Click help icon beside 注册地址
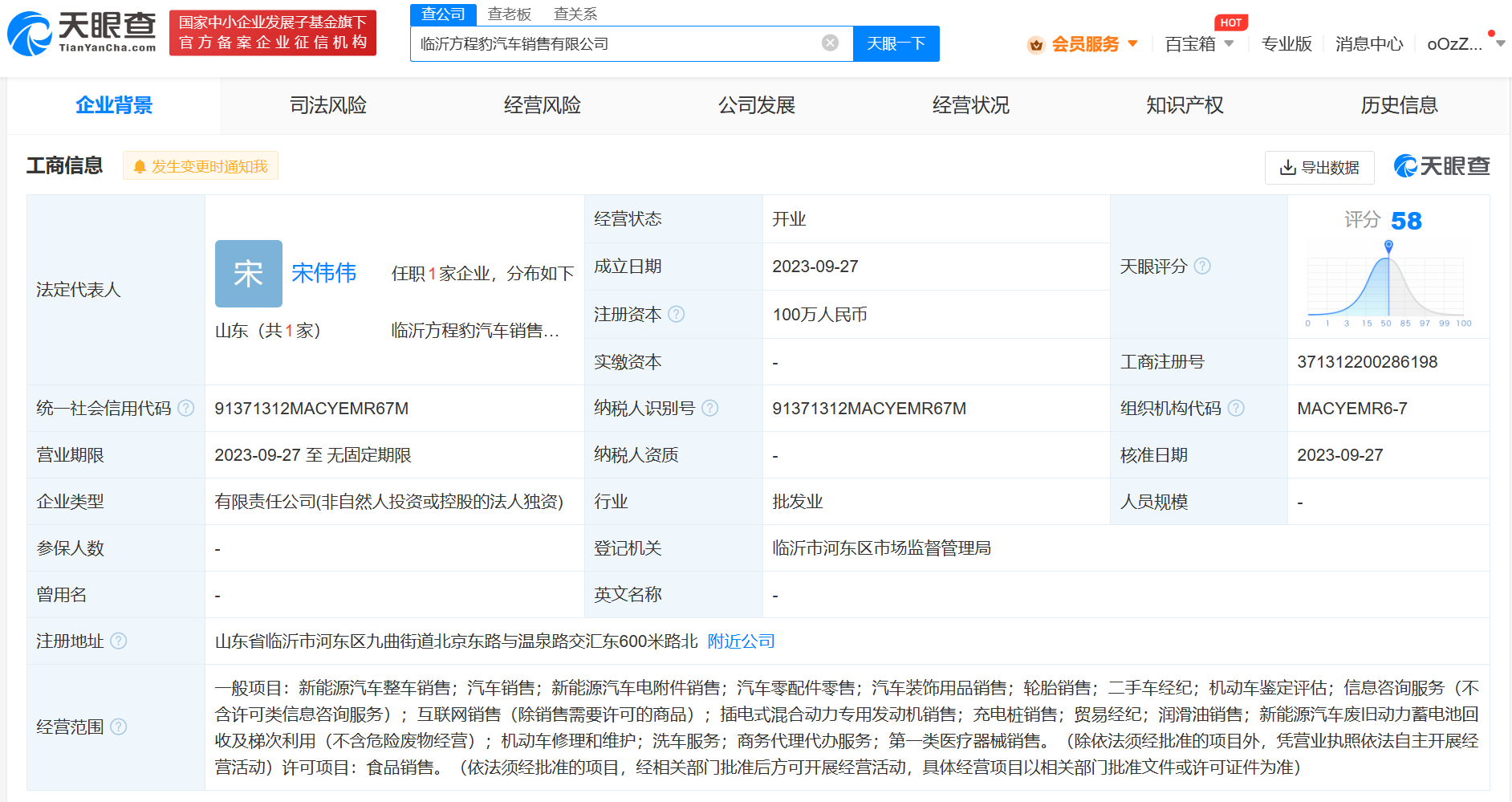This screenshot has width=1512, height=802. coord(119,641)
